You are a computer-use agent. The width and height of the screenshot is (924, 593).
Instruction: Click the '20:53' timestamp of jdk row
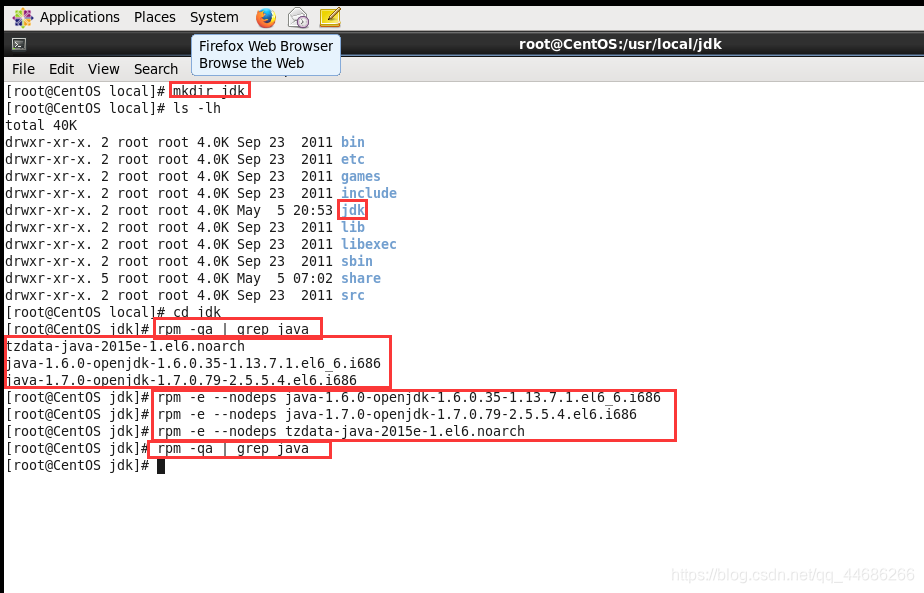313,210
